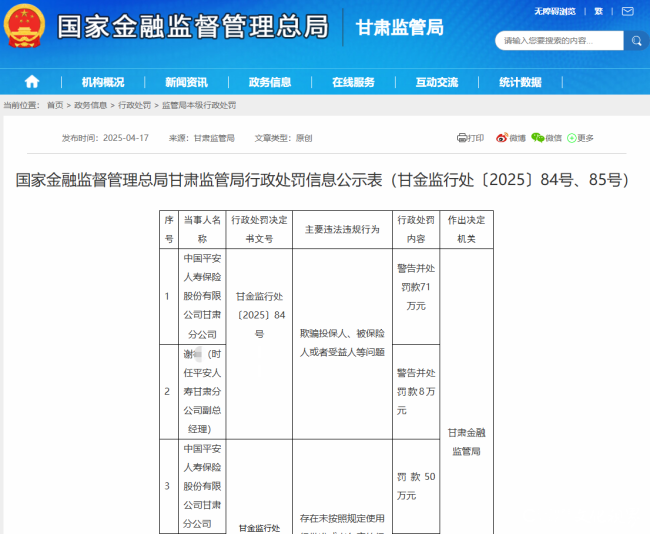Open the mail envelope icon
Screen dimensions: 650x534
628,12
